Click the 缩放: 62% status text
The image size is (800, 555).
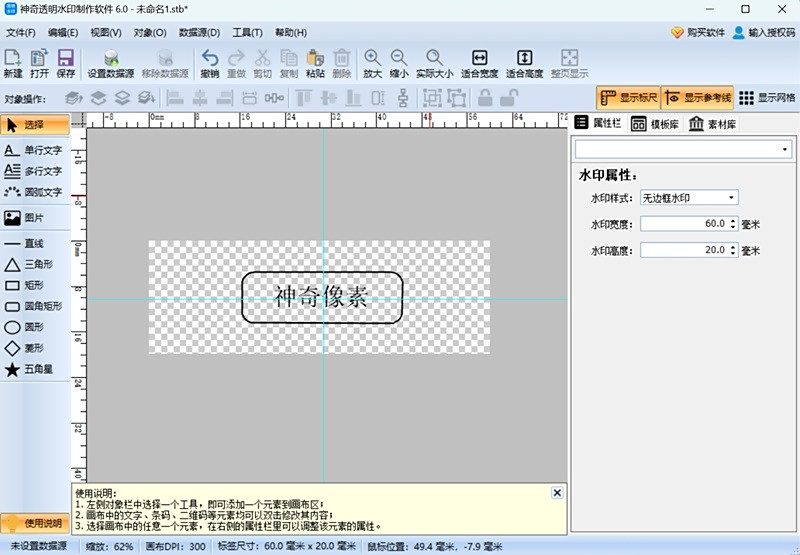pyautogui.click(x=109, y=546)
